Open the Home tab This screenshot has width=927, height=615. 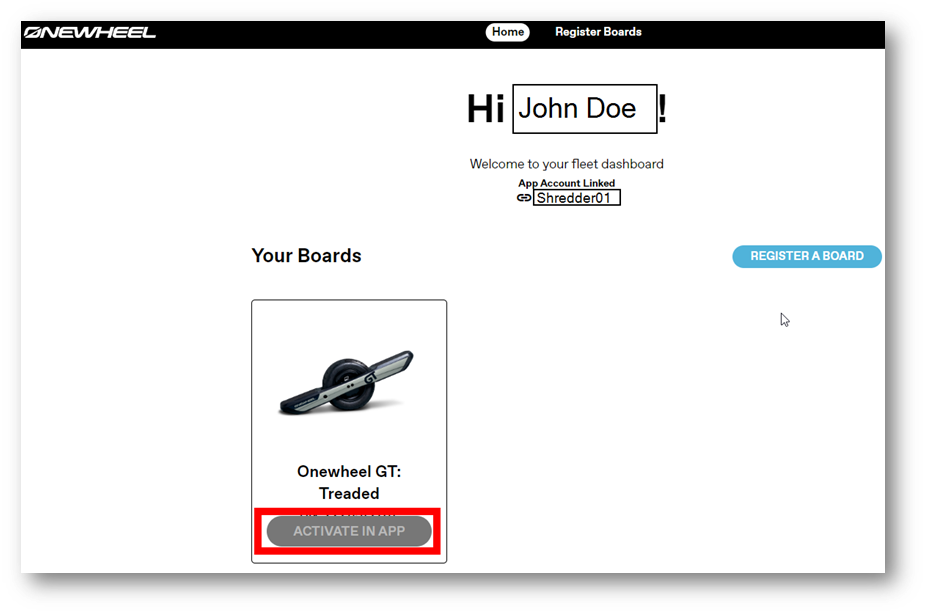pyautogui.click(x=508, y=32)
